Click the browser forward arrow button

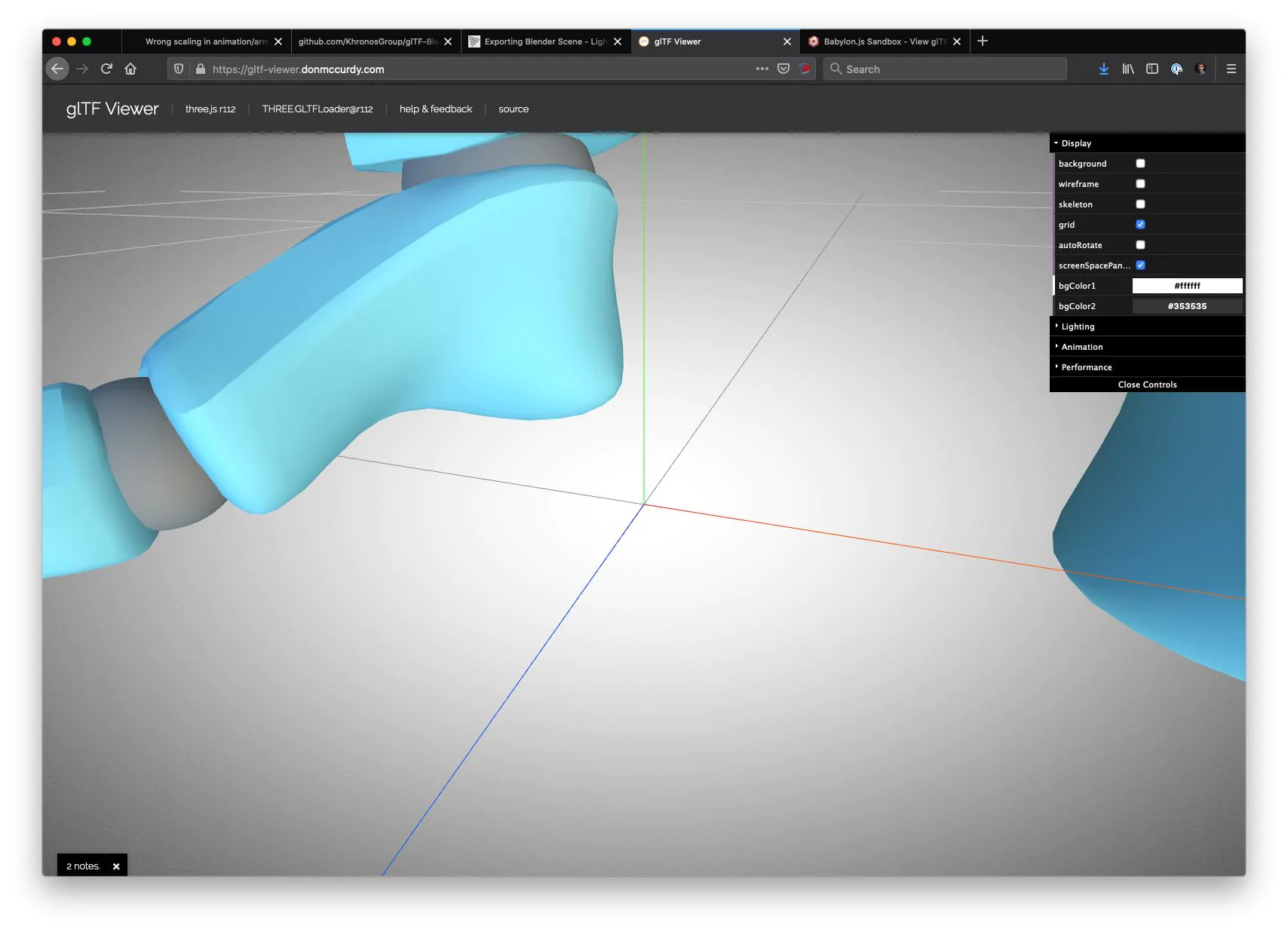(82, 69)
